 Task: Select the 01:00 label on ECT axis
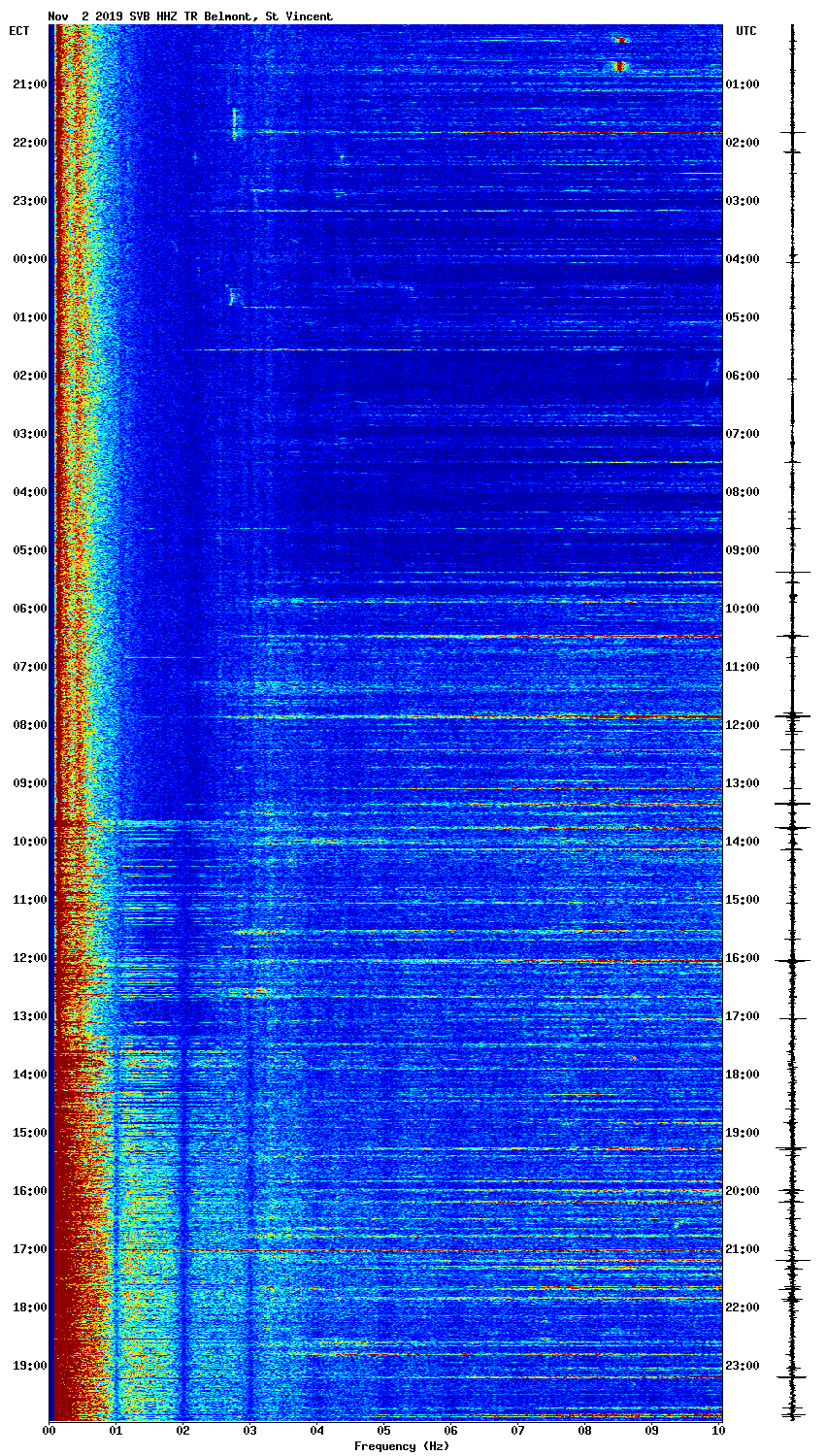point(29,317)
